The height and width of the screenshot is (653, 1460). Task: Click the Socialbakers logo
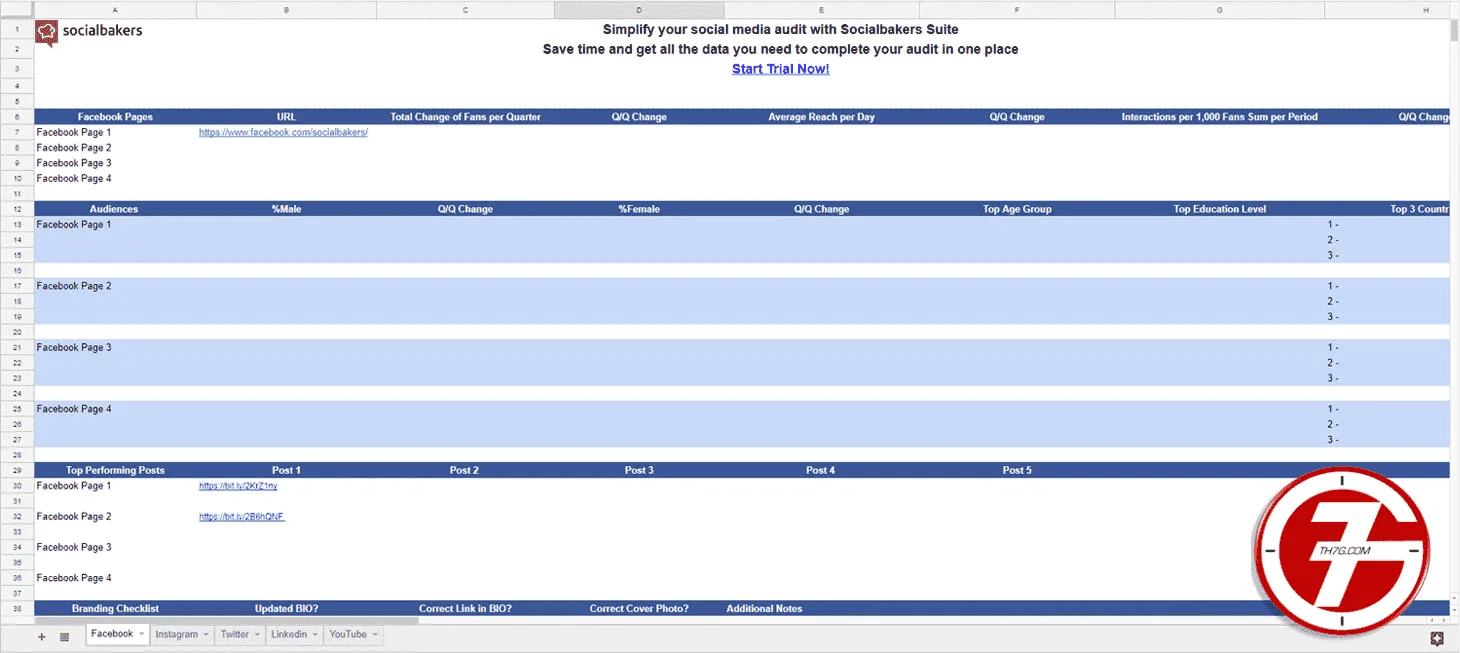coord(89,33)
